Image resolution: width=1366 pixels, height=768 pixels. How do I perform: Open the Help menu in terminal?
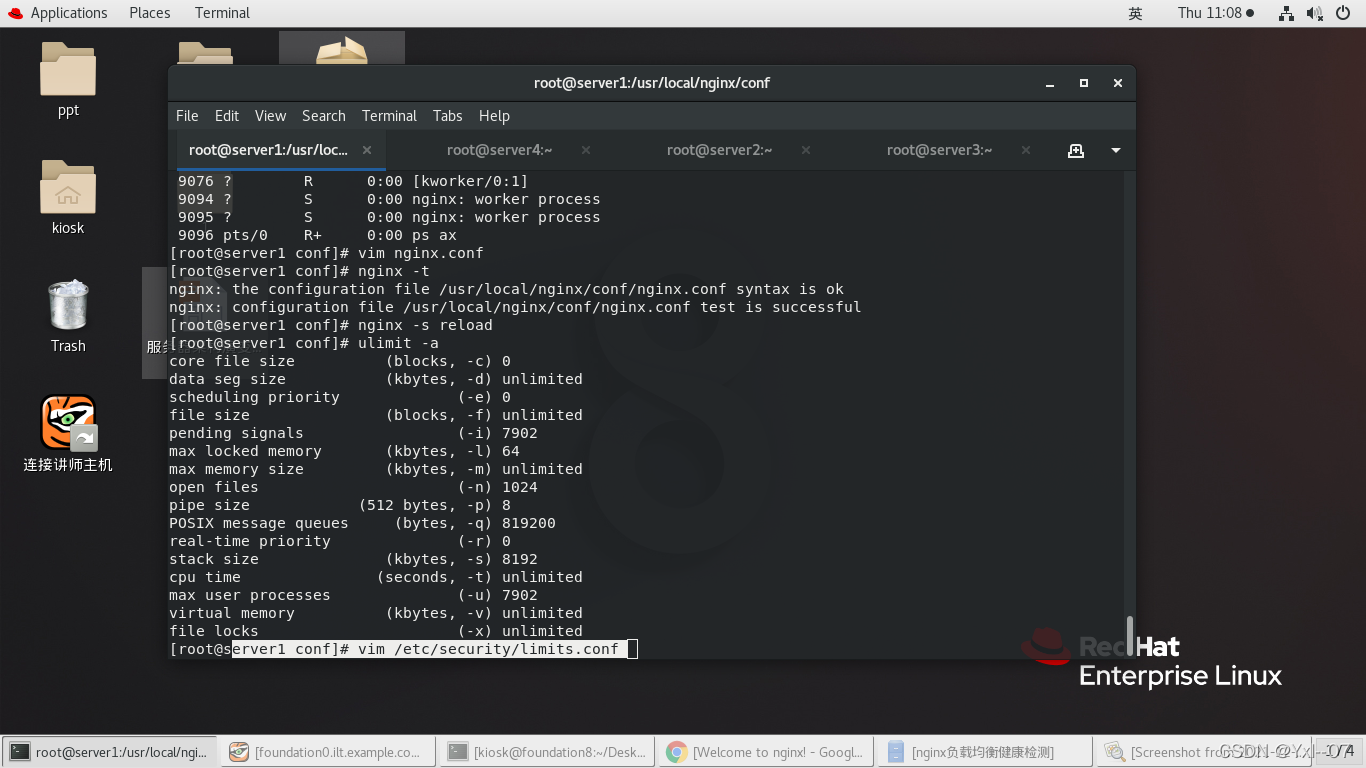pyautogui.click(x=494, y=116)
